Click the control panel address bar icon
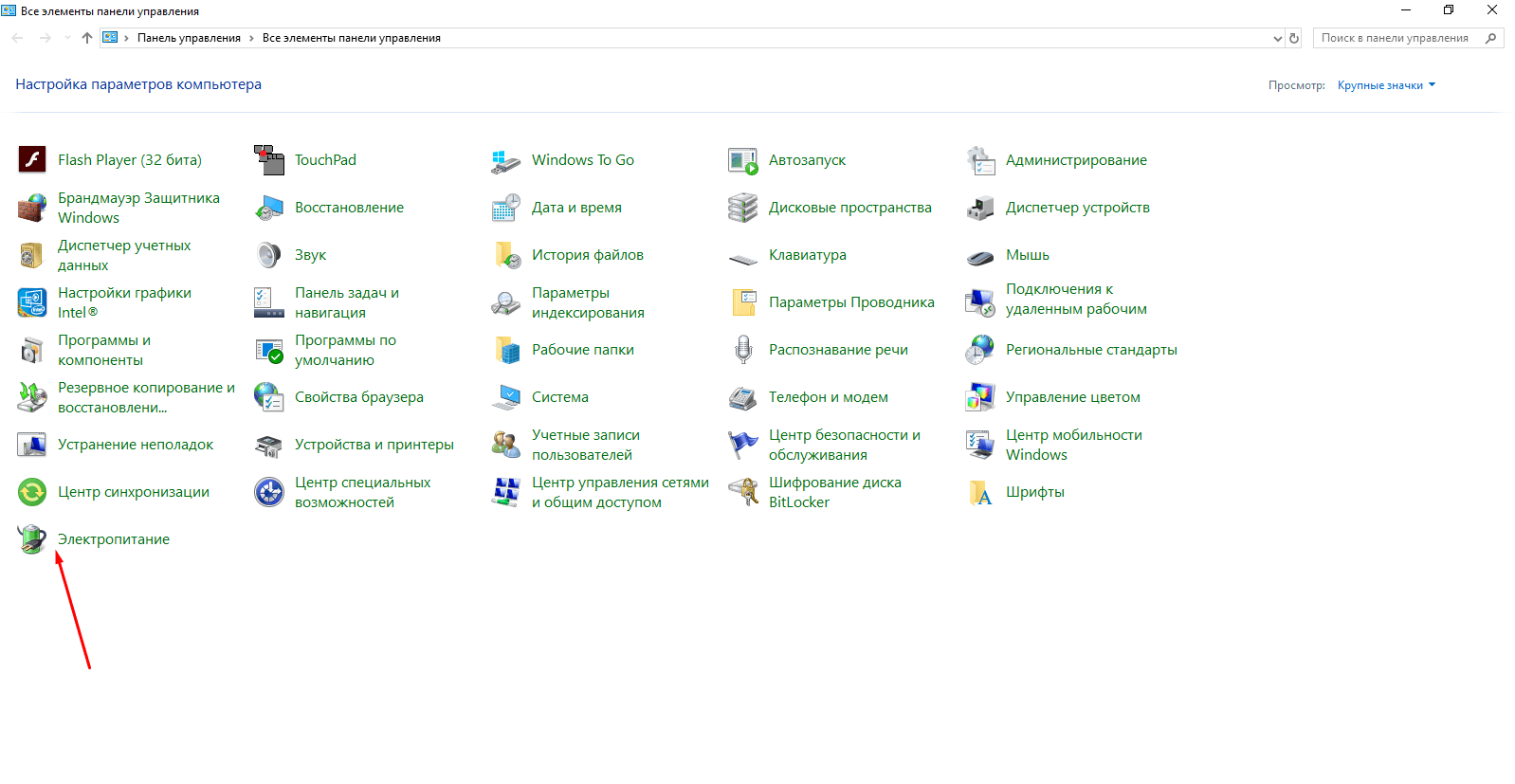The image size is (1515, 784). point(110,38)
